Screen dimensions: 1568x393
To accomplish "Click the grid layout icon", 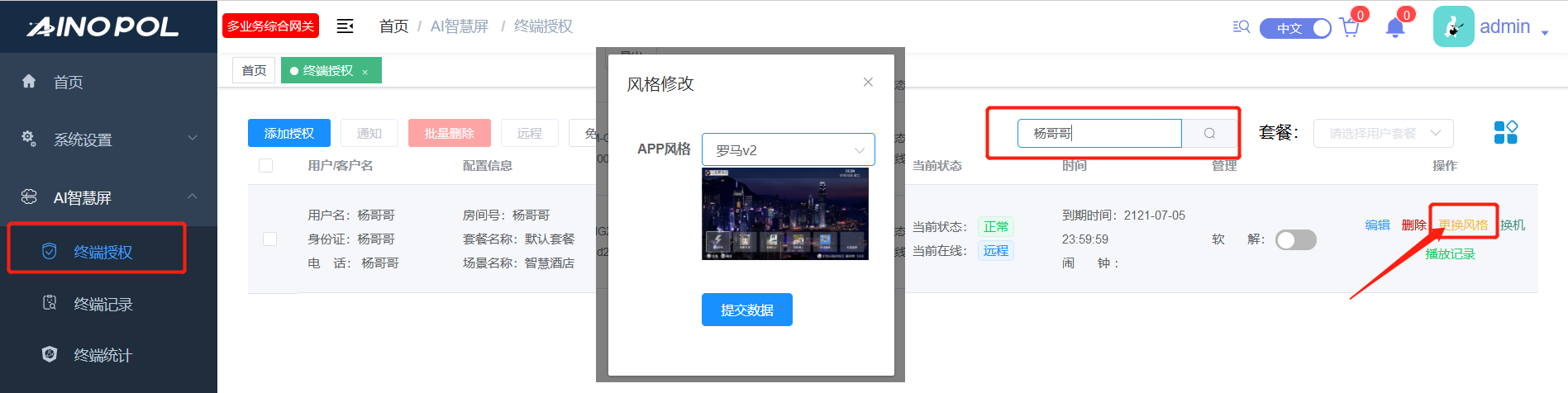I will pyautogui.click(x=1505, y=132).
